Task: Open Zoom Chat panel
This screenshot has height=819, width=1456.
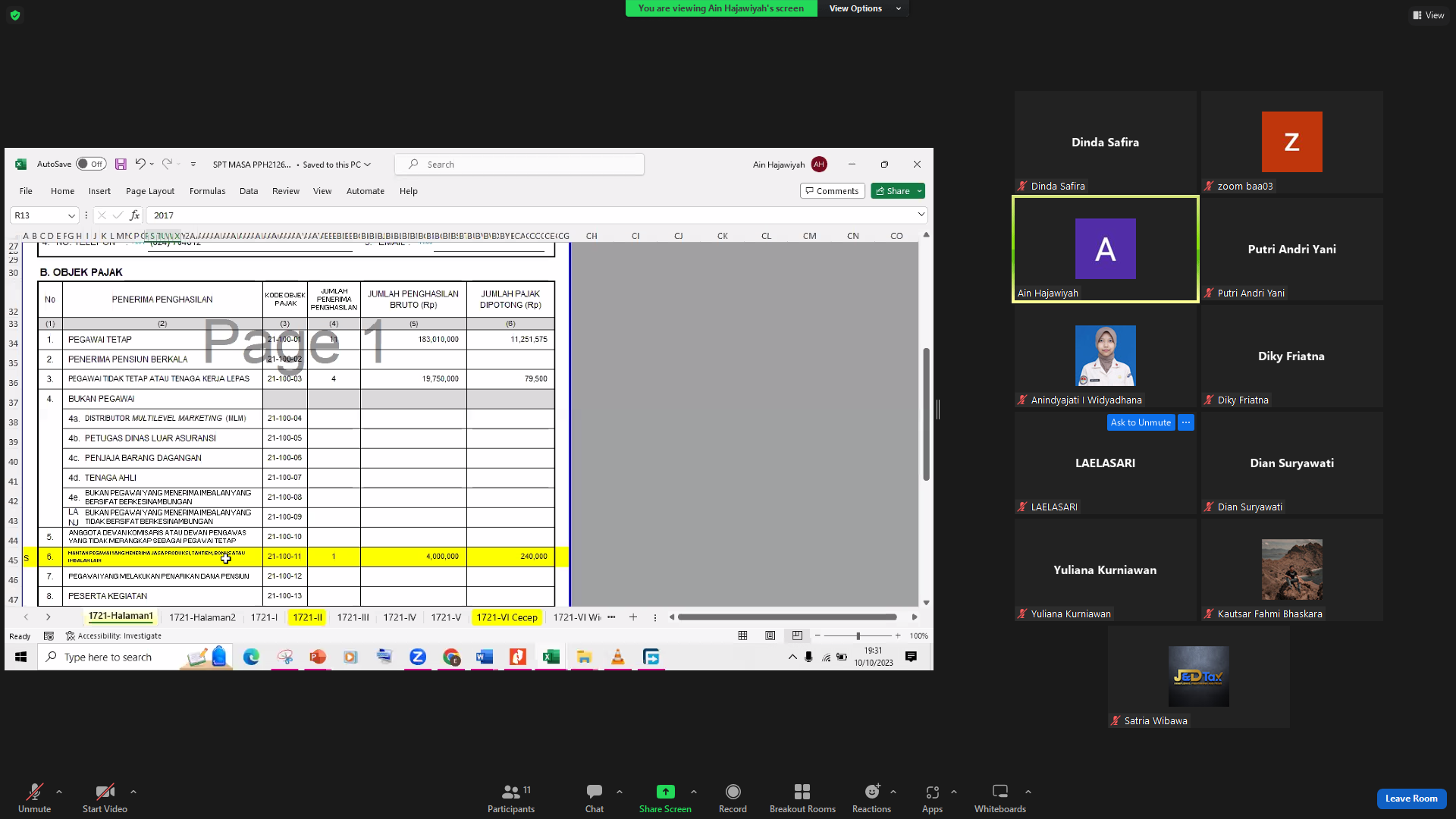Action: click(x=595, y=799)
